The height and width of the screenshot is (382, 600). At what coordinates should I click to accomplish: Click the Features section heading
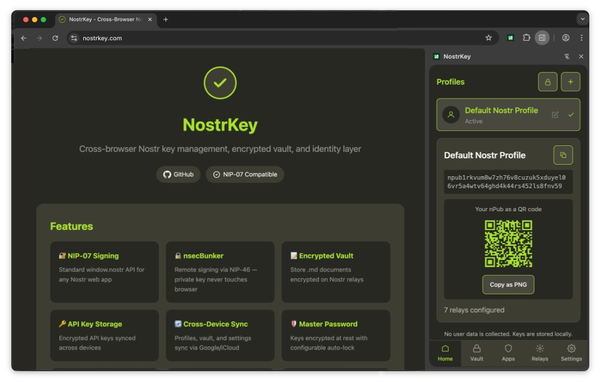72,226
